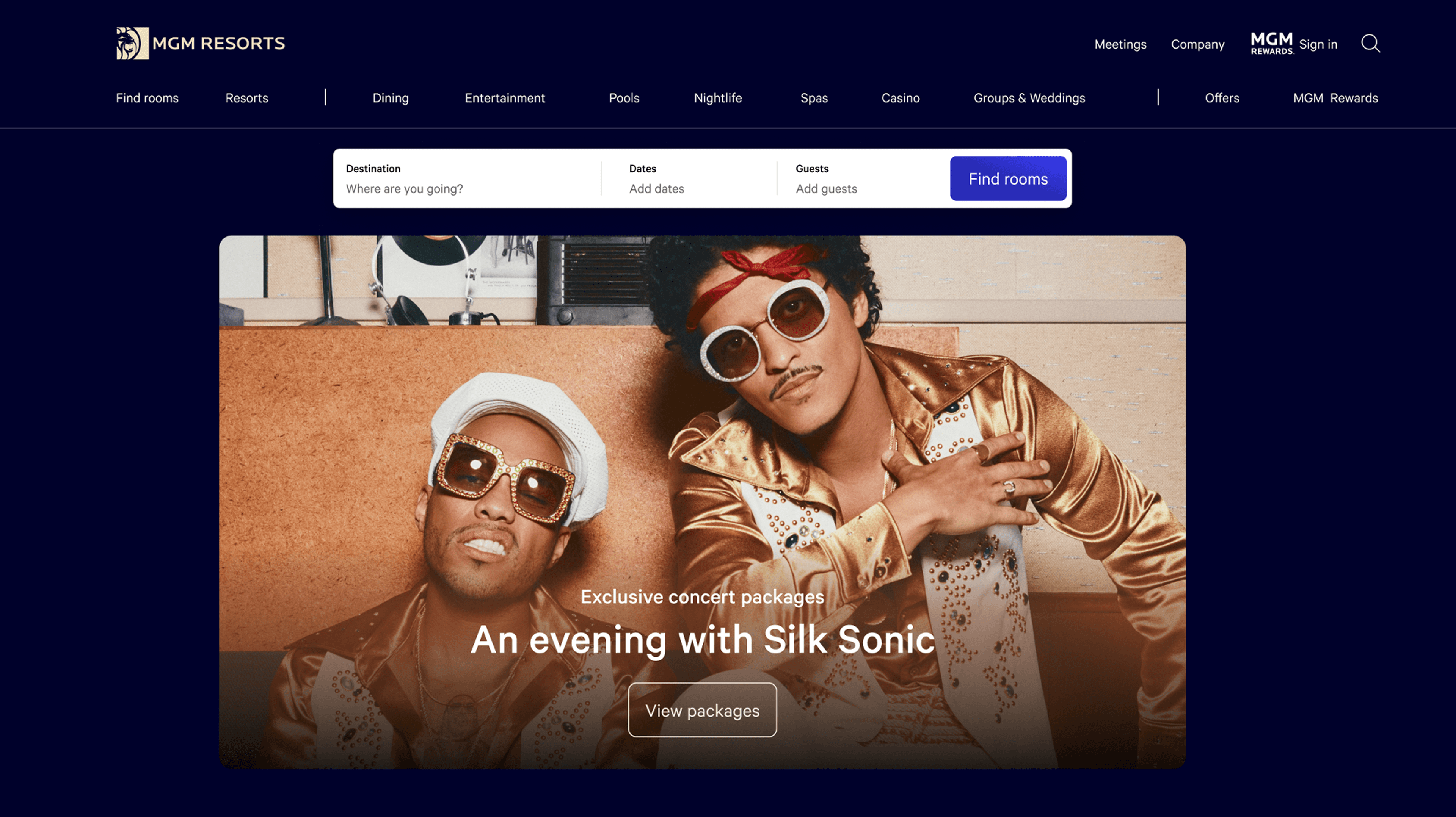The height and width of the screenshot is (817, 1456).
Task: Open the Sign in link
Action: pos(1318,44)
